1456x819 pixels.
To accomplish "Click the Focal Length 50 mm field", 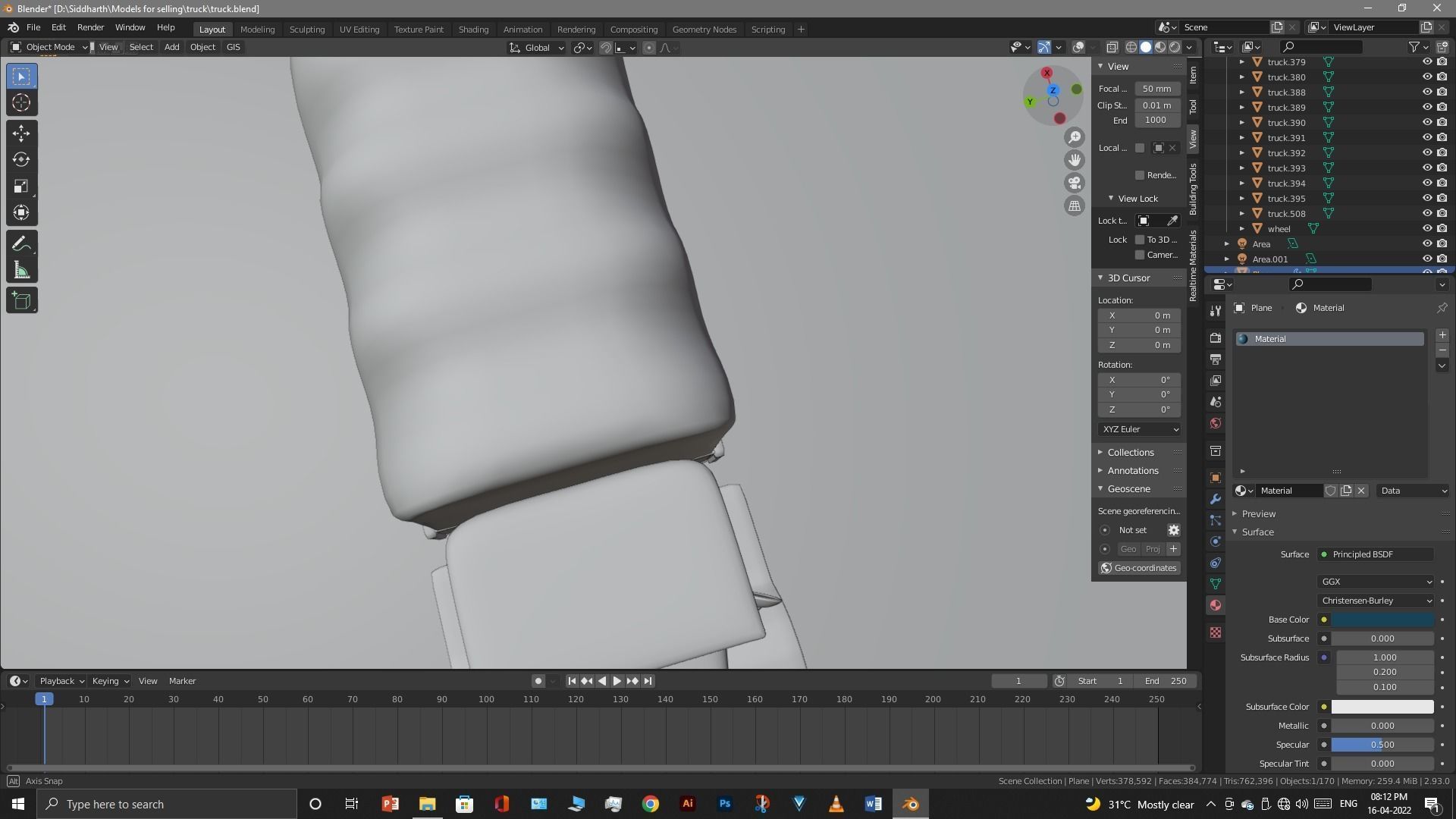I will [x=1156, y=89].
